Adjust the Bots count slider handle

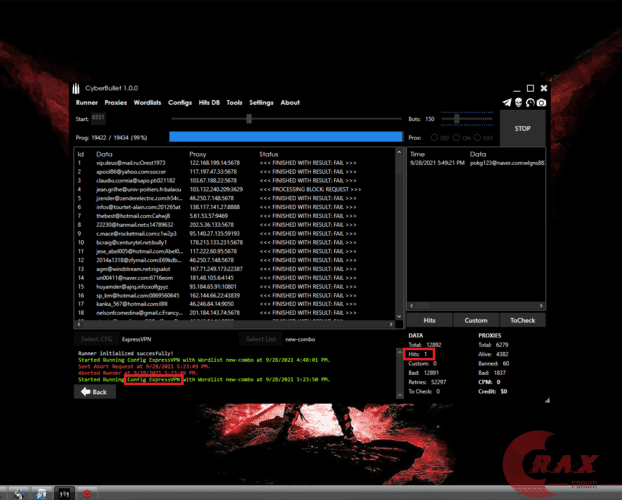pos(457,119)
